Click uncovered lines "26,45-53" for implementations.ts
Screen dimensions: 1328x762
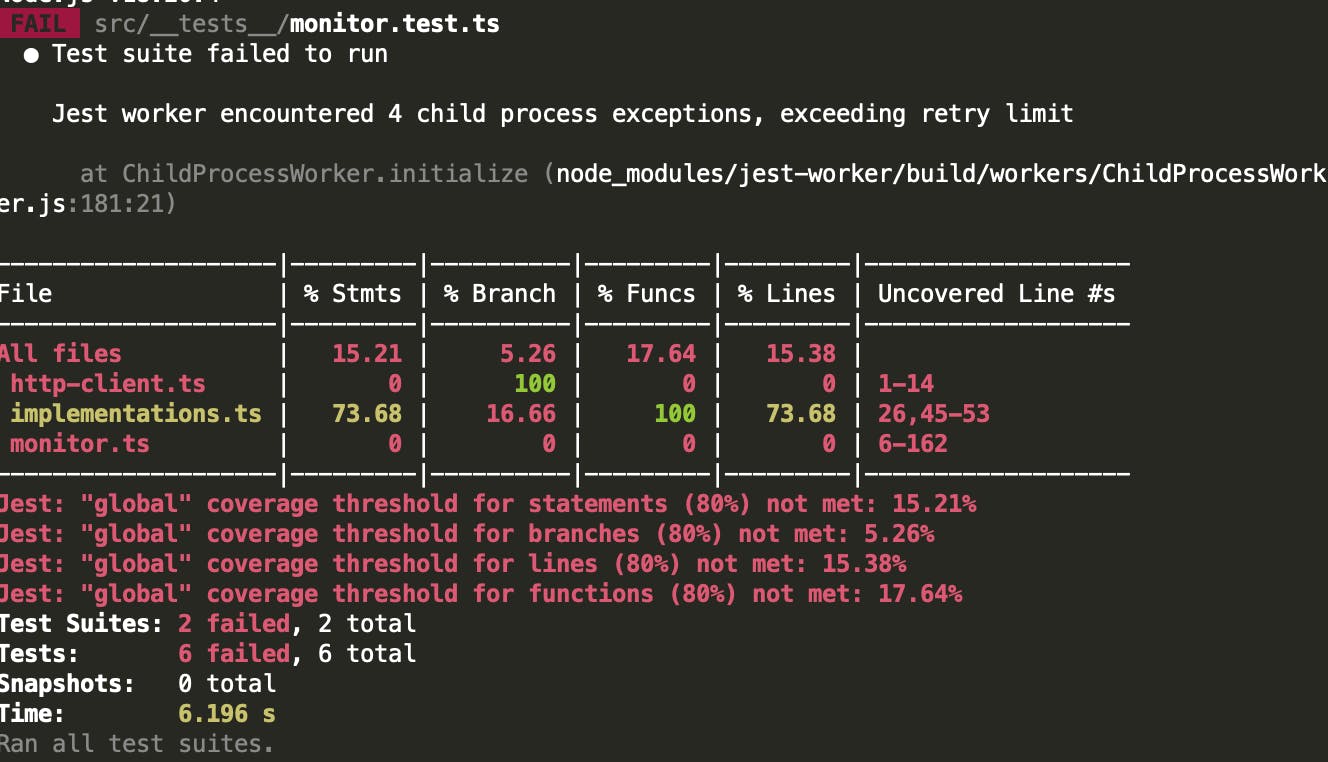933,414
